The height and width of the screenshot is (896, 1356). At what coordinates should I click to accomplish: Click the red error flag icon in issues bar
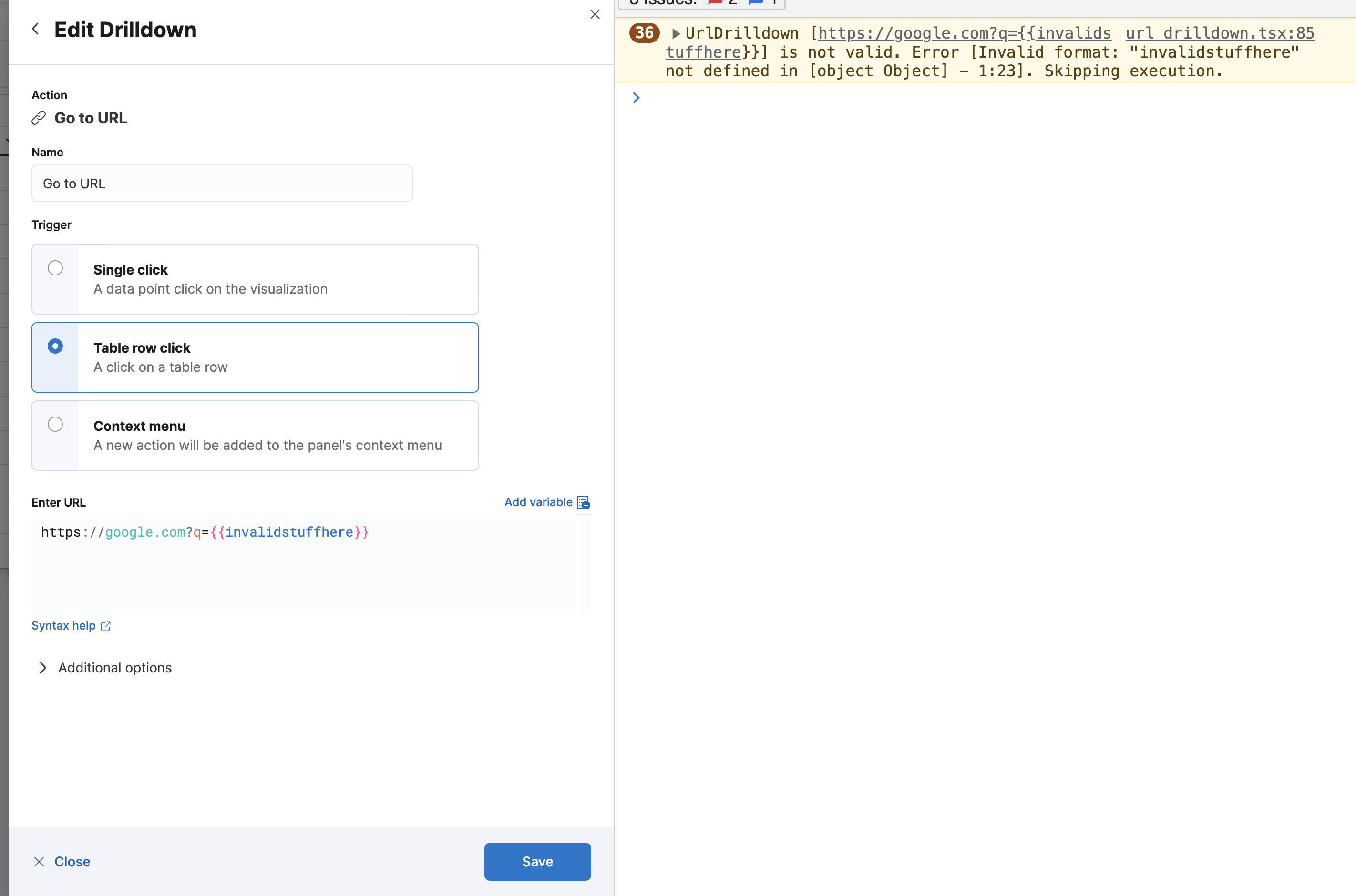click(714, 2)
